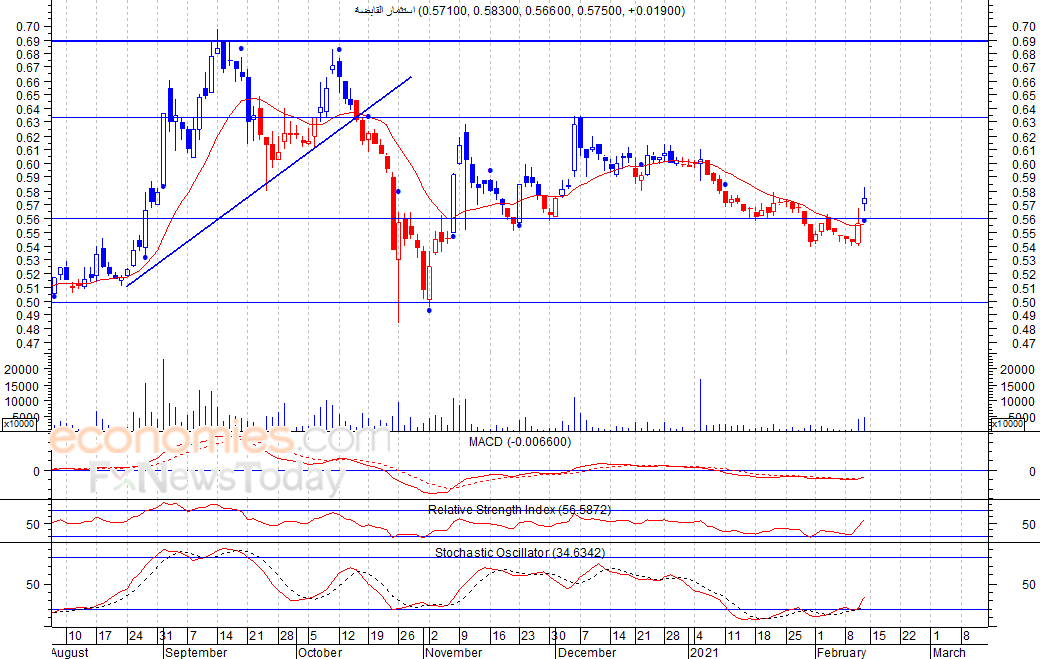Select the Relative Strength Index label
Screen dimensions: 1040x659
[x=519, y=510]
